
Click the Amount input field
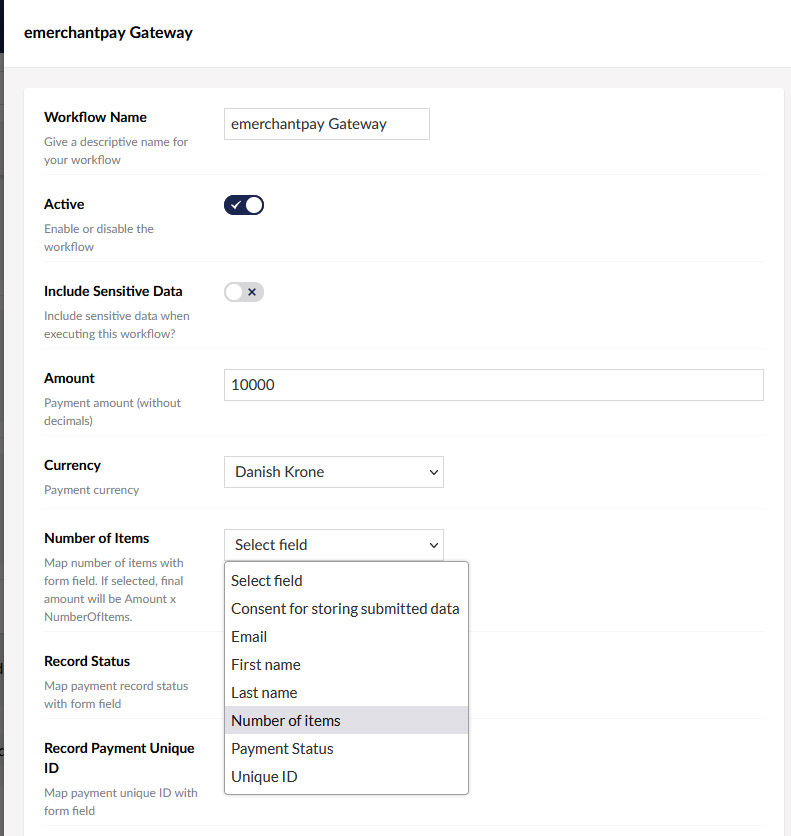[x=494, y=385]
